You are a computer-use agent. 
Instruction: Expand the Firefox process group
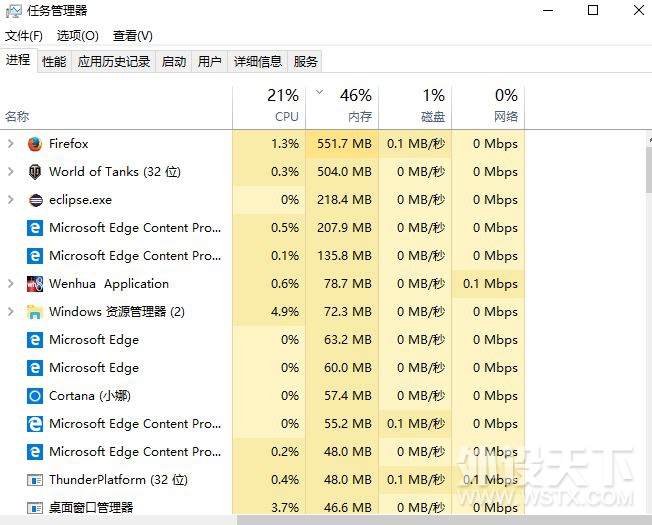click(x=11, y=144)
